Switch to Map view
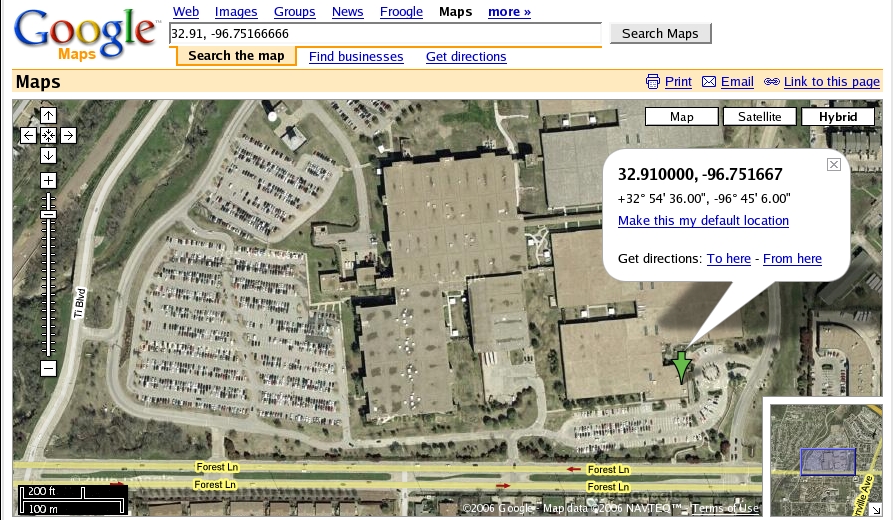This screenshot has width=893, height=520. click(x=681, y=117)
